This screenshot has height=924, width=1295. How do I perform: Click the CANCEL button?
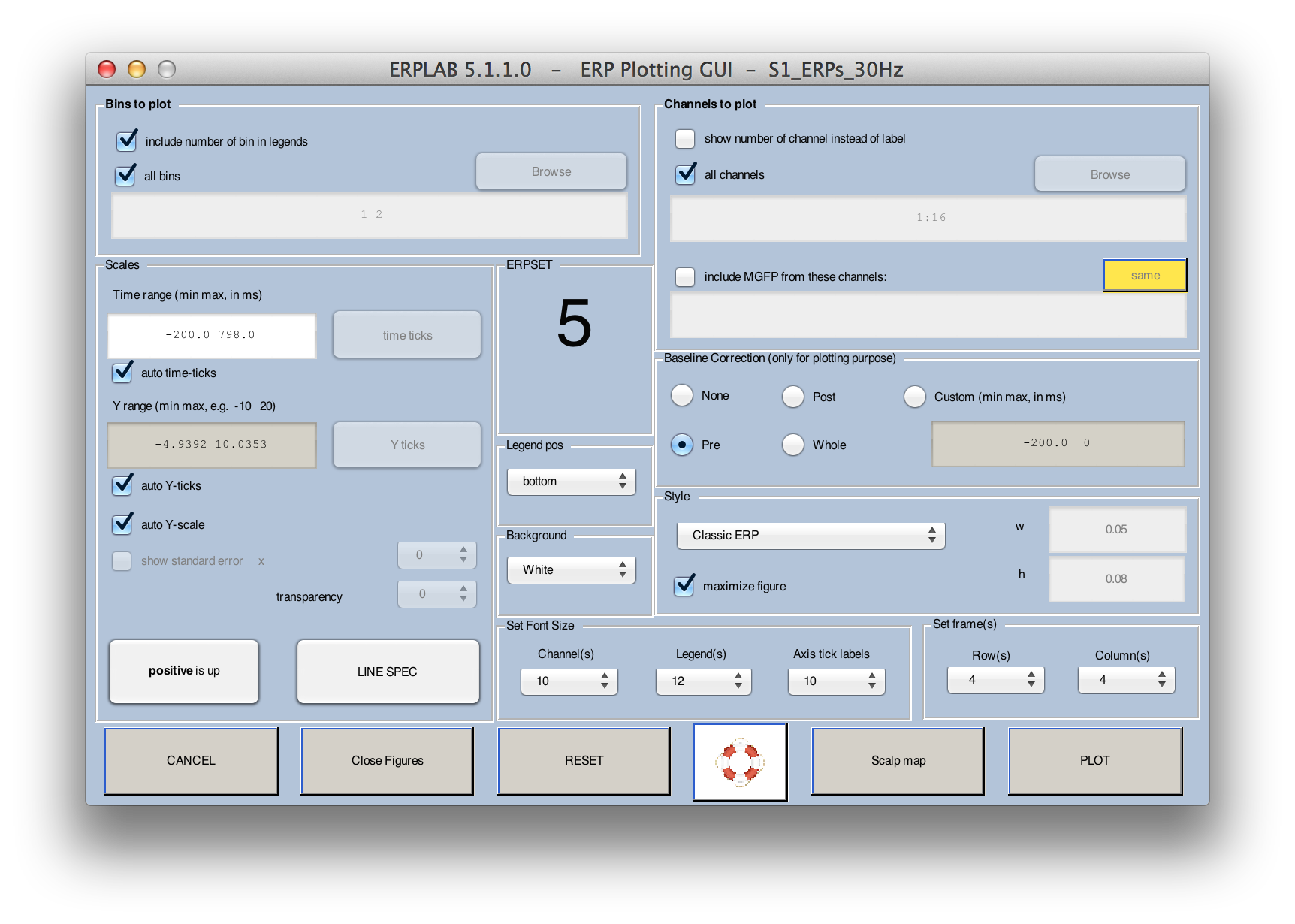tap(191, 761)
